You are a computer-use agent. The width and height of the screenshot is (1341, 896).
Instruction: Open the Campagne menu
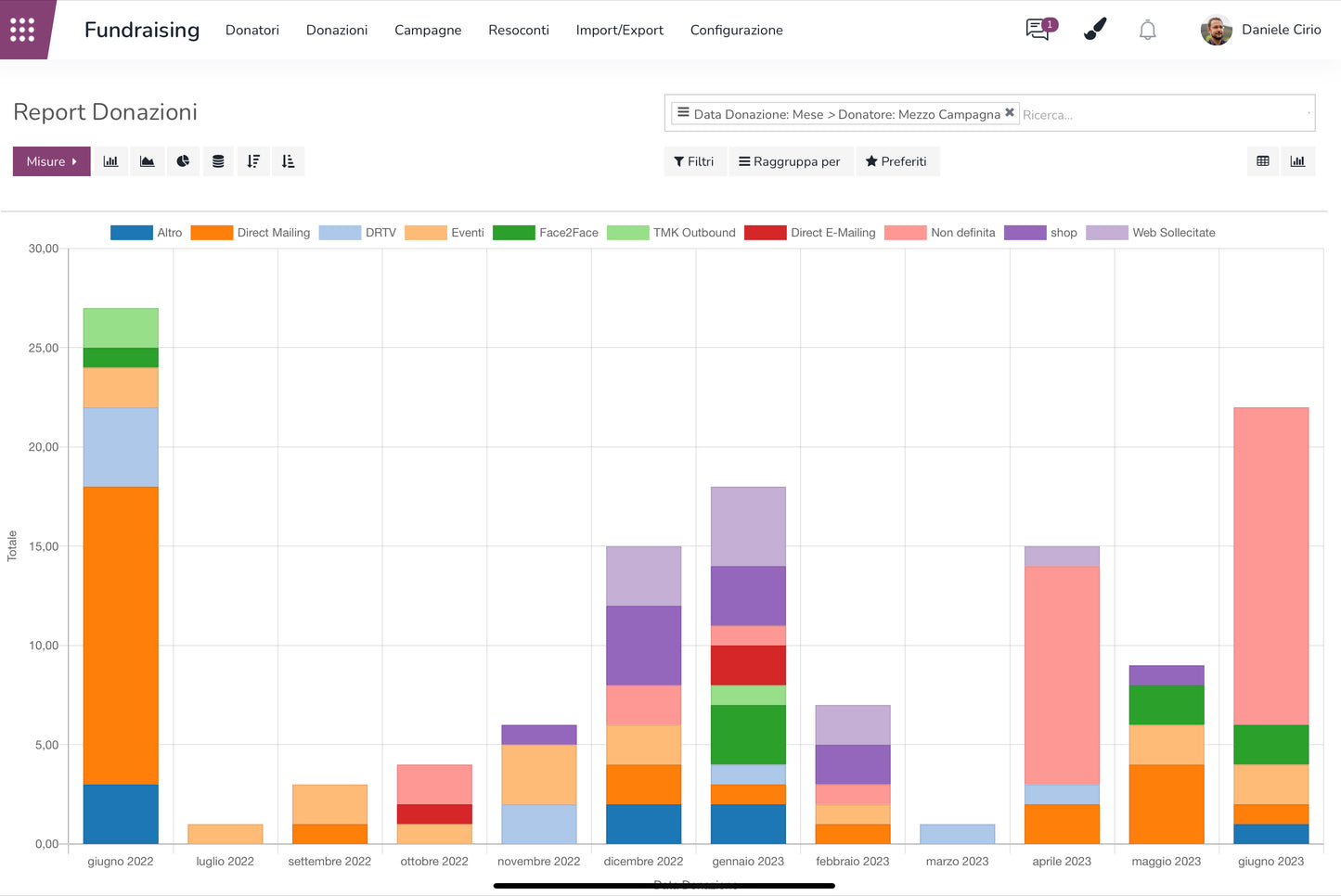click(x=428, y=30)
